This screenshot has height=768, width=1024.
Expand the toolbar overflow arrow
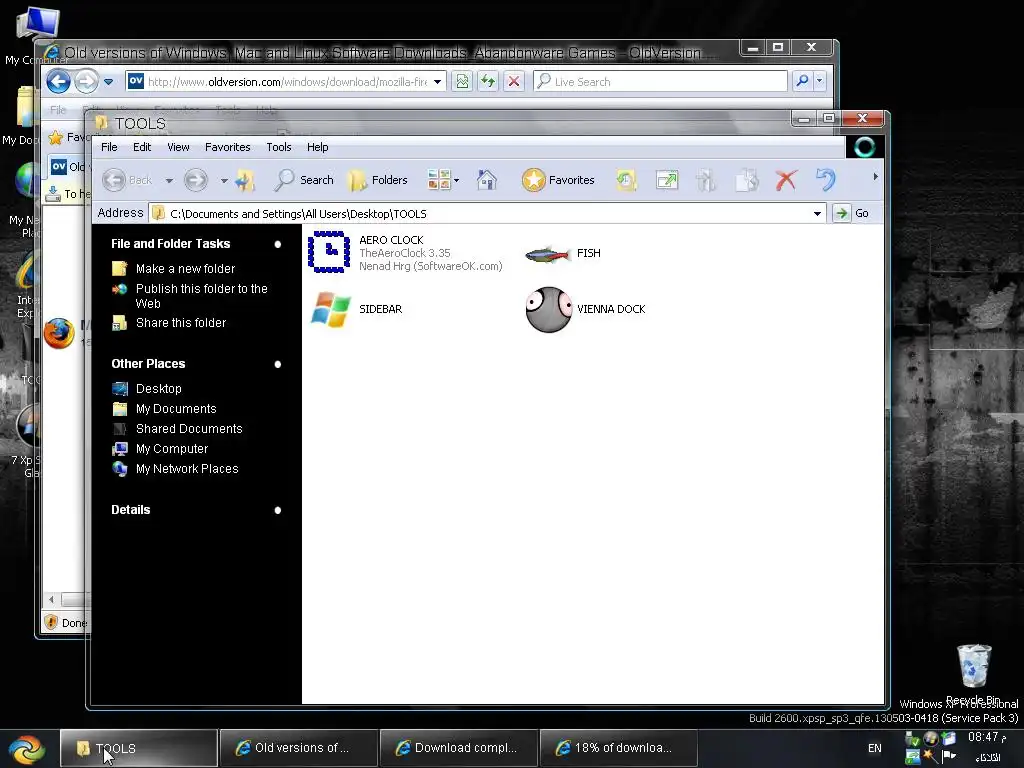[875, 177]
